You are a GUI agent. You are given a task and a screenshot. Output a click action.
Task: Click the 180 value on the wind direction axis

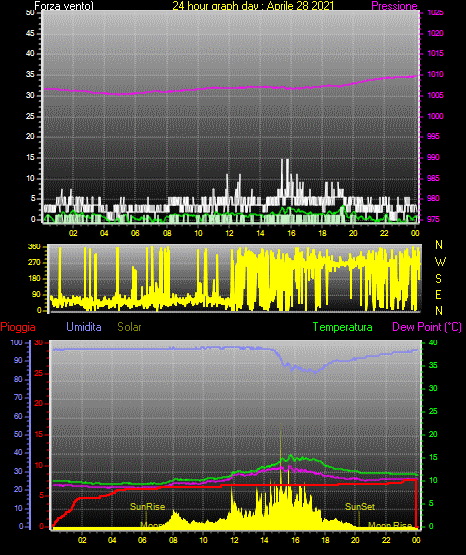(34, 279)
